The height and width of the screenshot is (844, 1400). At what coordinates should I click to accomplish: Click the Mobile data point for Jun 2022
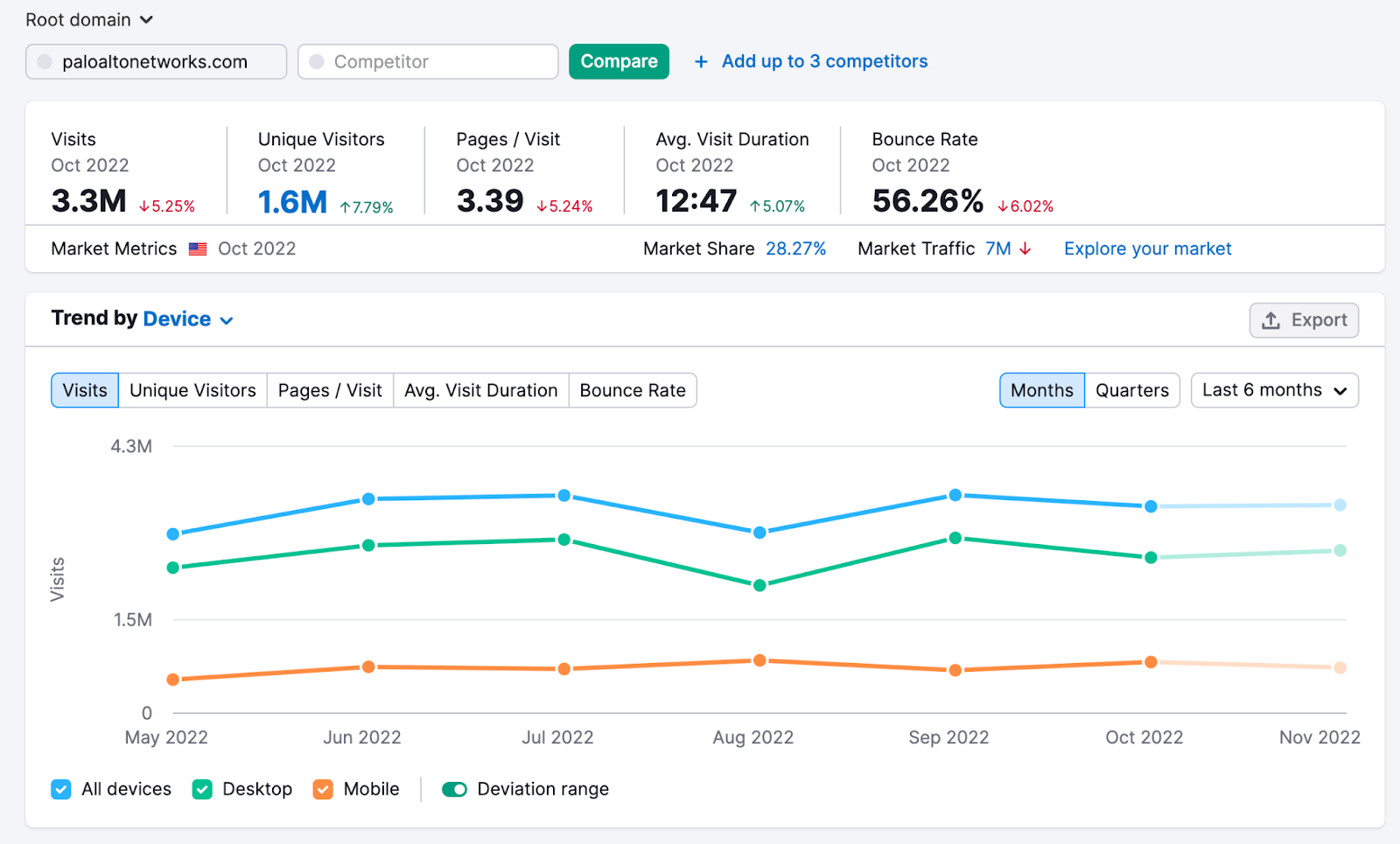[368, 666]
